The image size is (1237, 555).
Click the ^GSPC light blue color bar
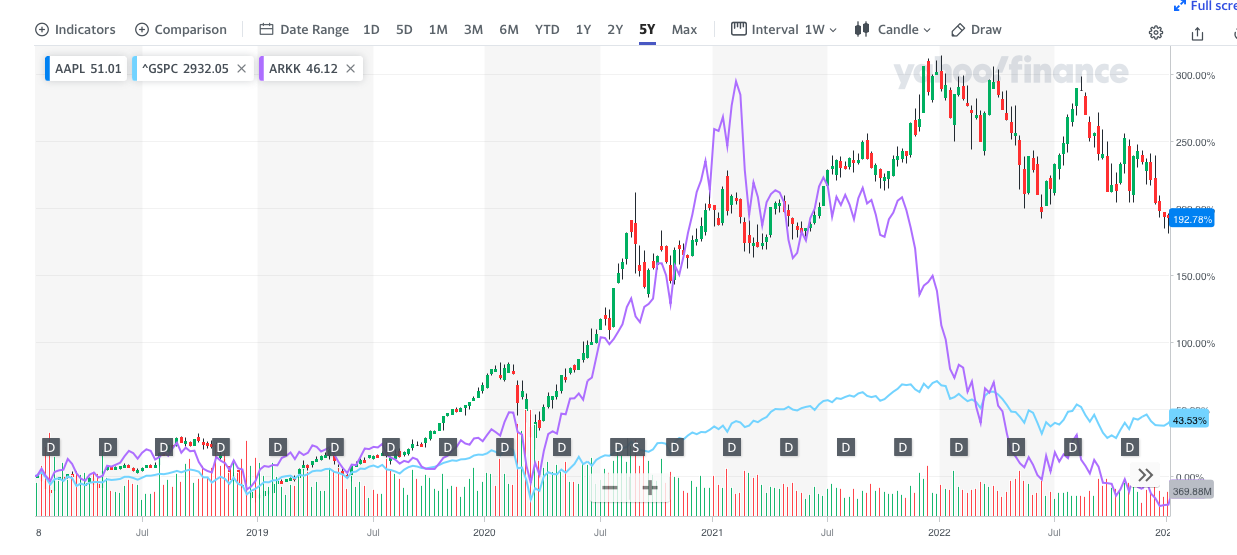pyautogui.click(x=135, y=69)
